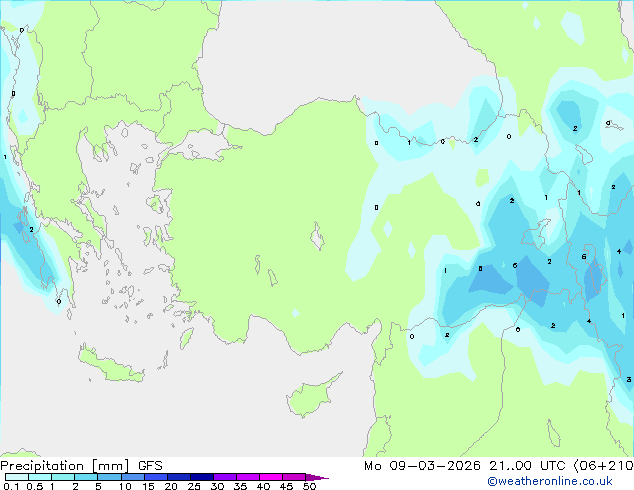This screenshot has height=490, width=634.
Task: Click the 0.1–0.5 mm lightest legend swatch
Action: tap(17, 477)
